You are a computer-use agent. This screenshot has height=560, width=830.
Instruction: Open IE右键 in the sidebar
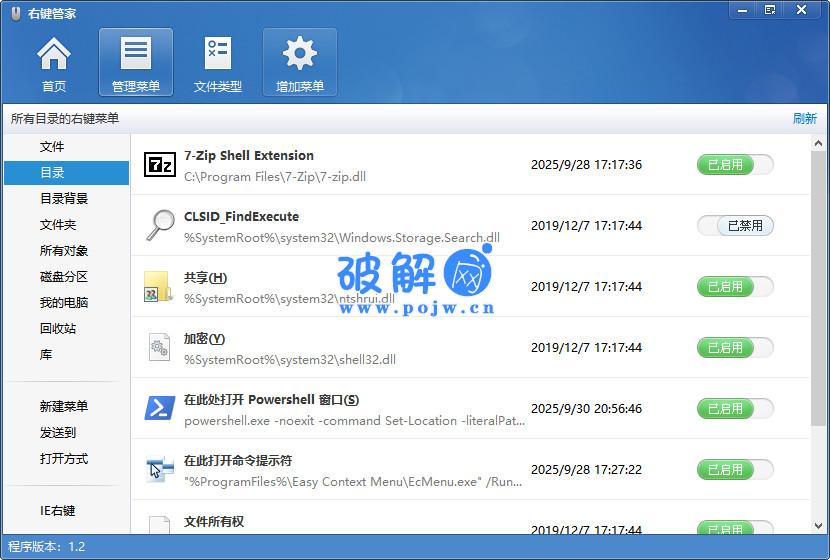[67, 510]
